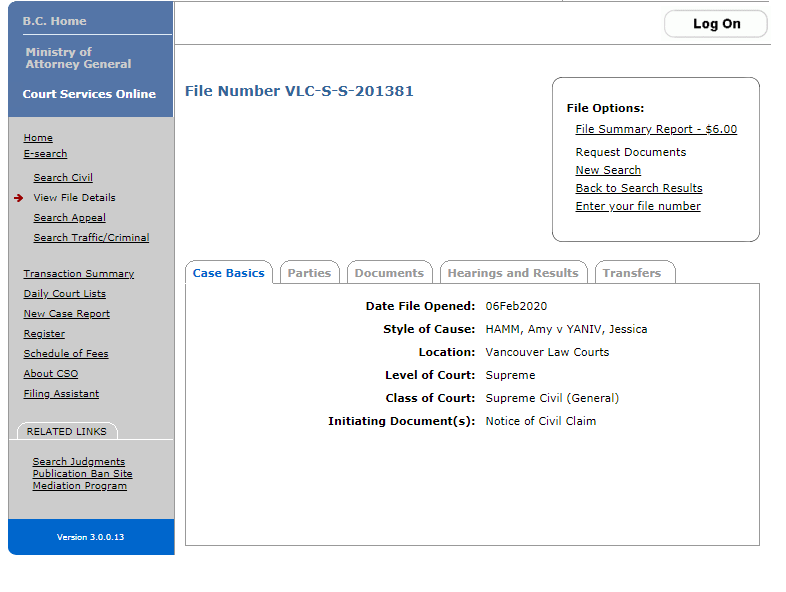Click Supreme Civil (General) class value
The width and height of the screenshot is (786, 592).
[552, 399]
